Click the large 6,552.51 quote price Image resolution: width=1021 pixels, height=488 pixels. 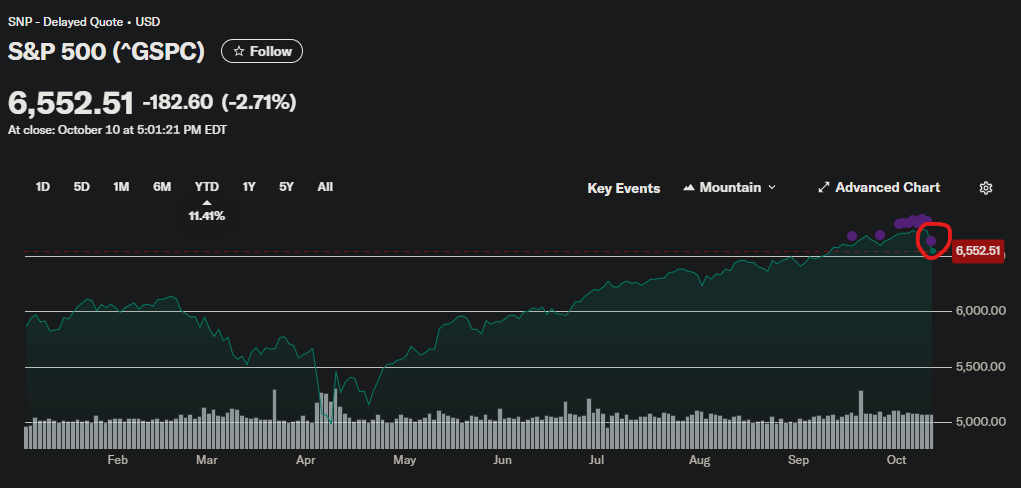71,103
